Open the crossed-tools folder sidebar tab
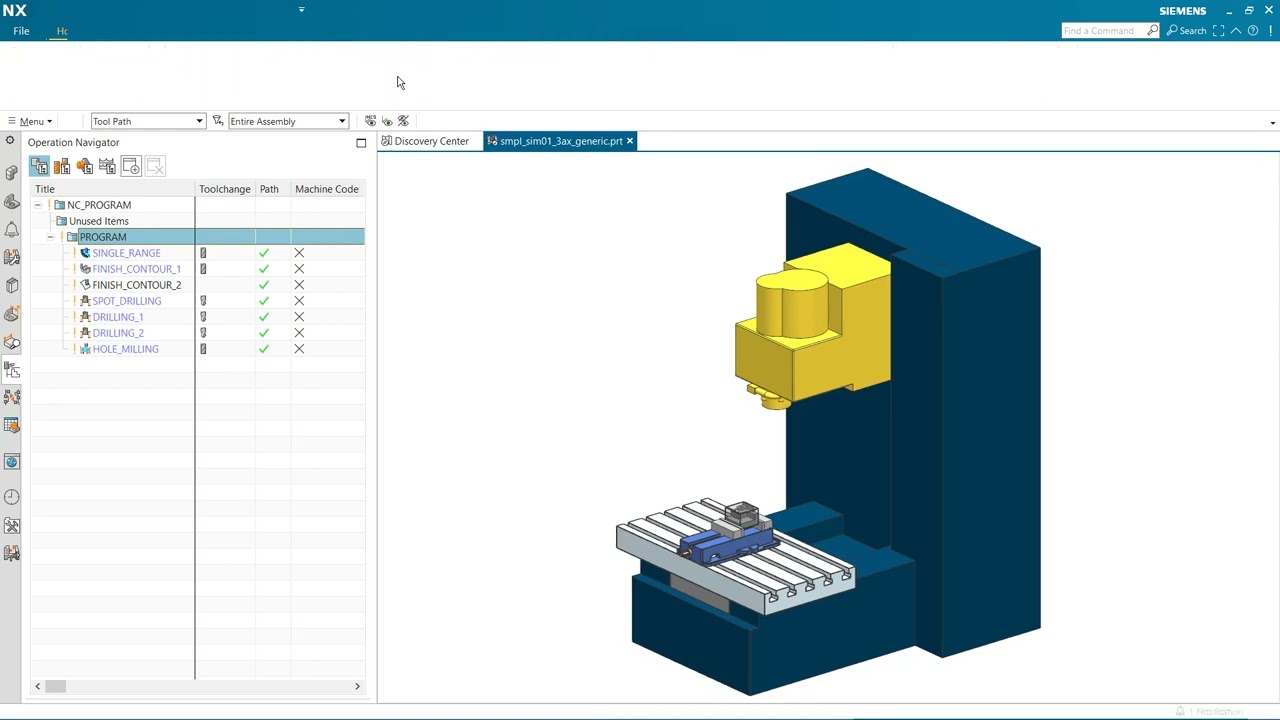Screen dimensions: 1280x720 (12, 525)
